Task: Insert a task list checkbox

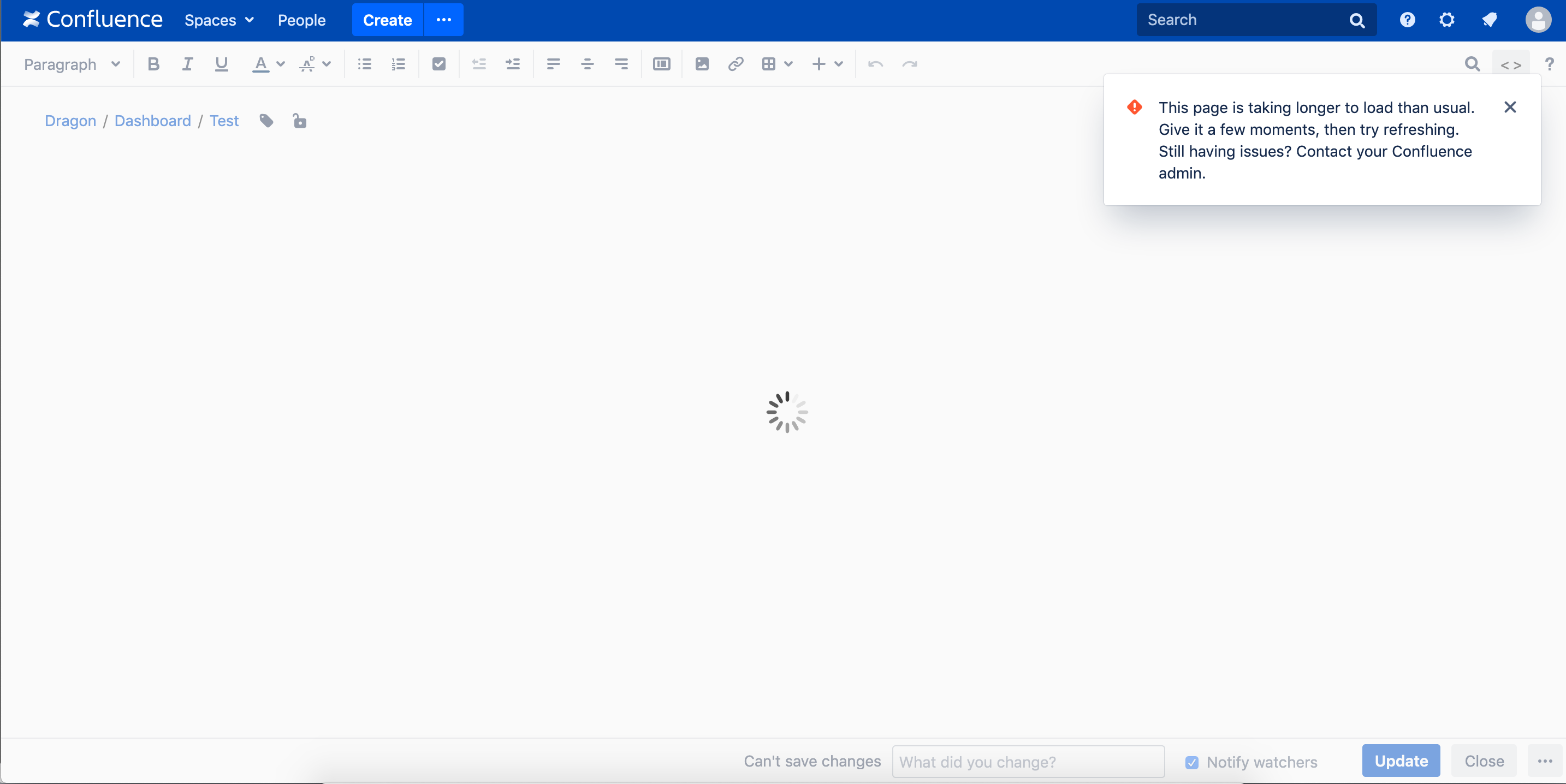Action: click(438, 64)
